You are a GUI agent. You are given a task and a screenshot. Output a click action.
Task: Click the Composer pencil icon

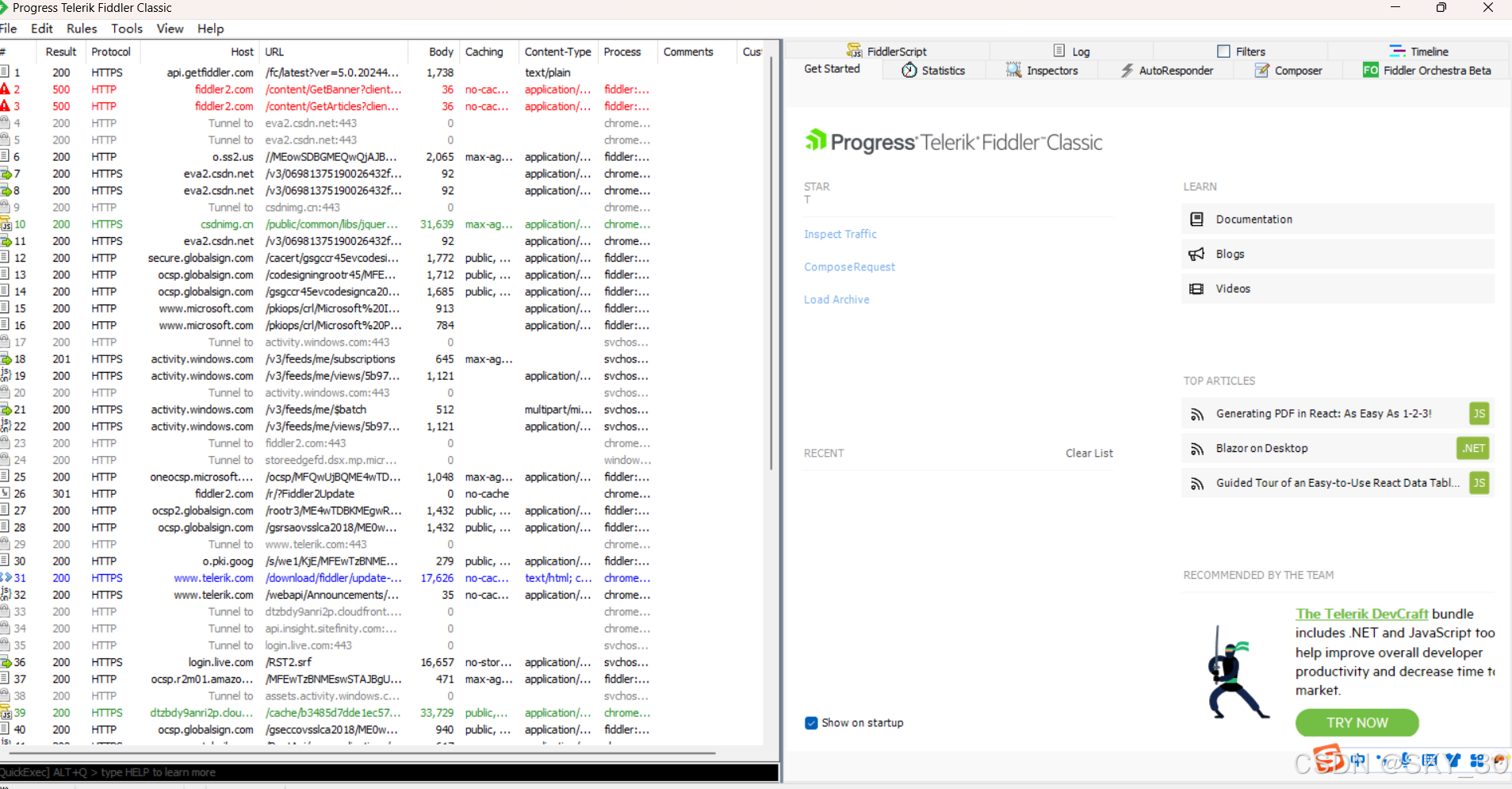(1262, 71)
